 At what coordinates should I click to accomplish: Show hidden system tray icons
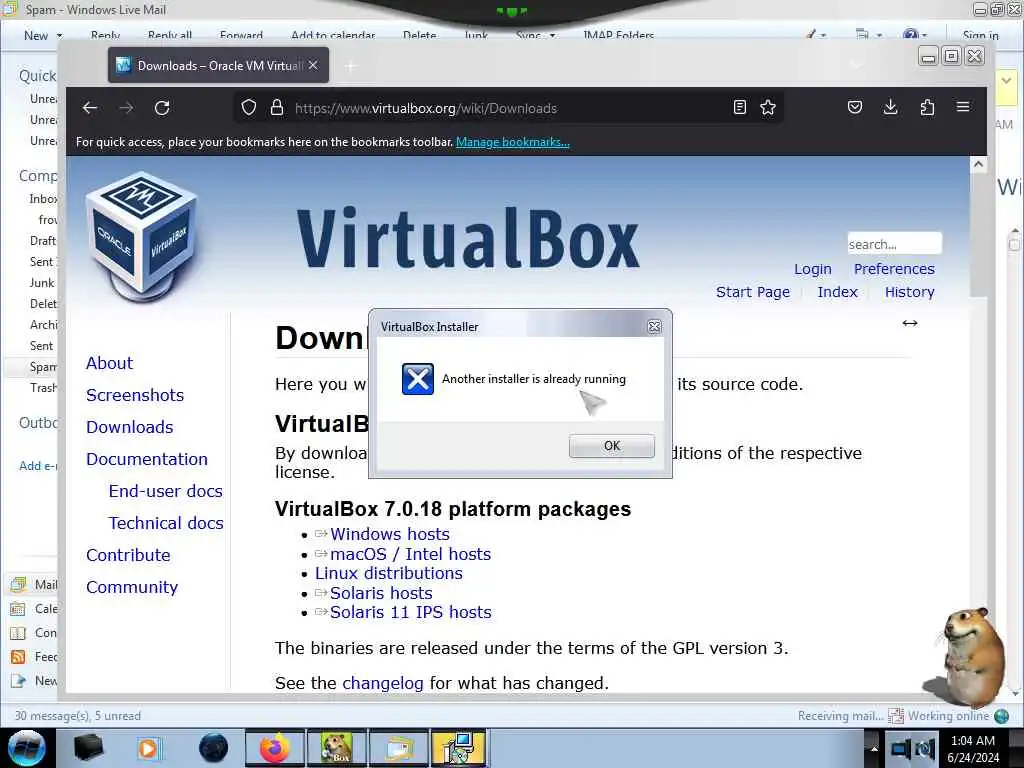click(x=873, y=748)
